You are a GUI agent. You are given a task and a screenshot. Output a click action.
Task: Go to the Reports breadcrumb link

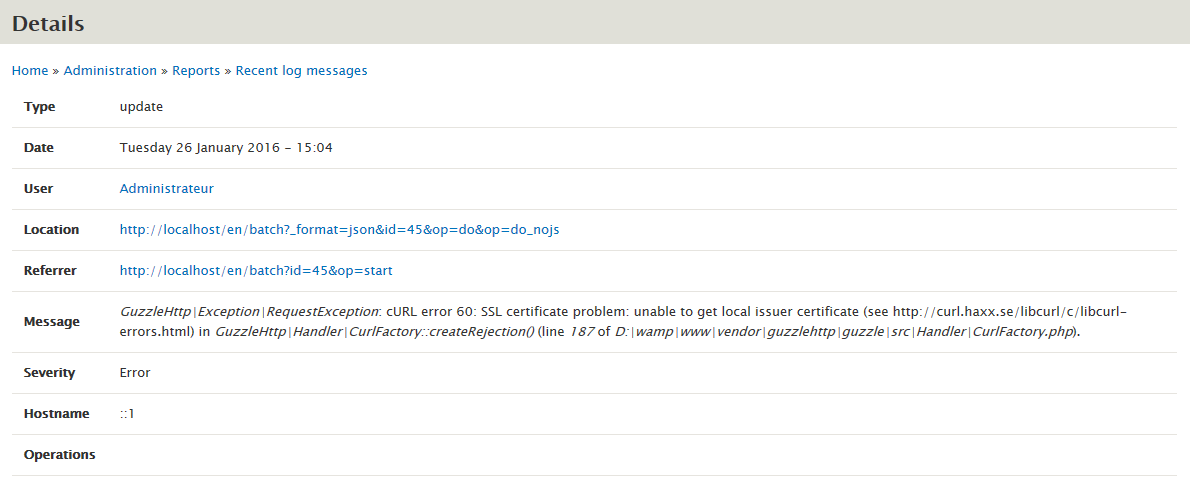point(196,71)
